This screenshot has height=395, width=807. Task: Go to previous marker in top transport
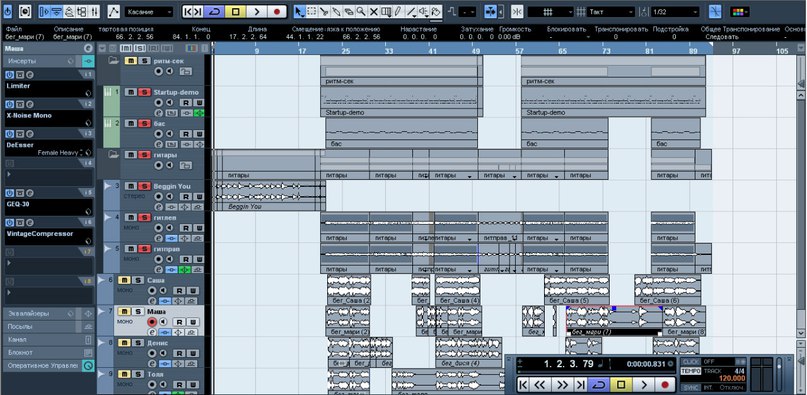click(x=189, y=11)
